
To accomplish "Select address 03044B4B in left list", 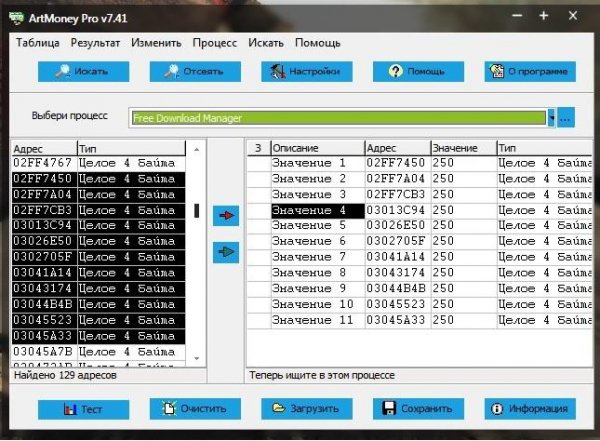I will click(x=42, y=304).
